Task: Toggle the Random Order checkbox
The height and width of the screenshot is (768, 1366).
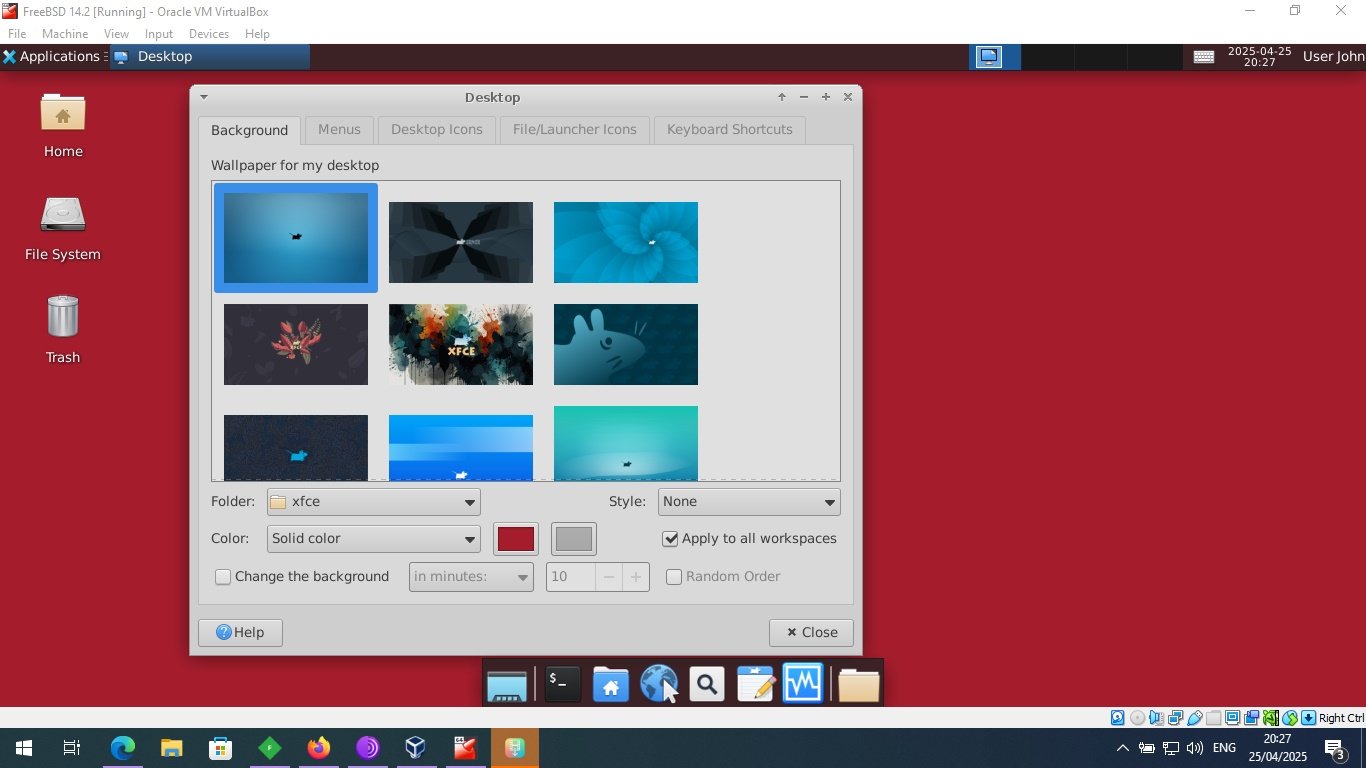Action: pos(675,577)
